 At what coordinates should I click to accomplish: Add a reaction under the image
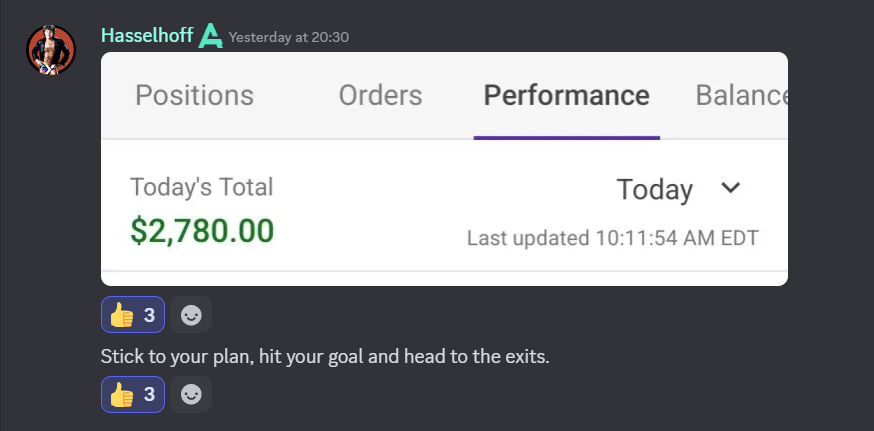[x=191, y=314]
